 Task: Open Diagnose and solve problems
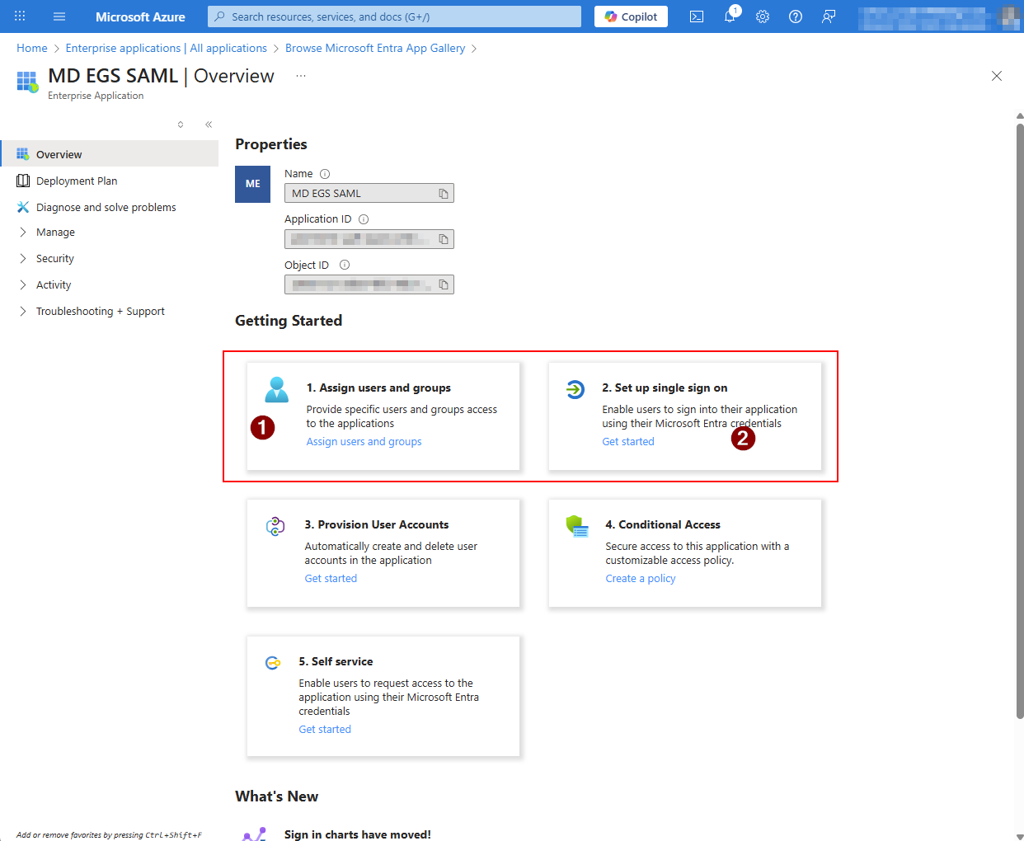point(105,207)
